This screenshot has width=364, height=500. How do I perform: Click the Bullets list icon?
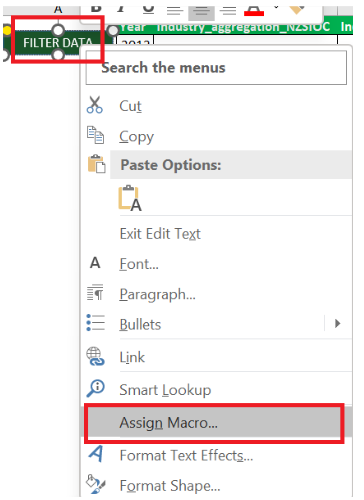[x=95, y=323]
